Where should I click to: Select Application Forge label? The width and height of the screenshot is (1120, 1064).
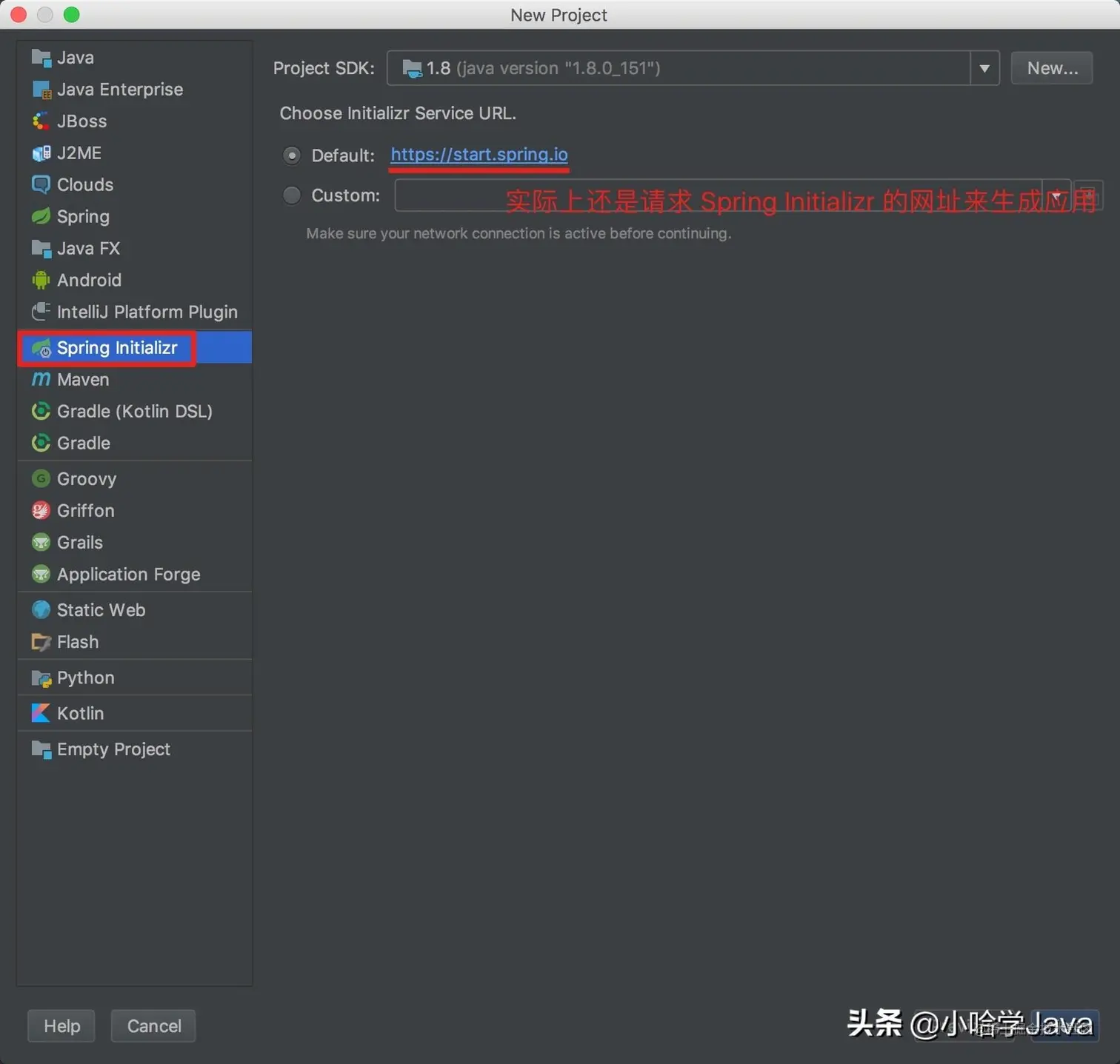(129, 575)
